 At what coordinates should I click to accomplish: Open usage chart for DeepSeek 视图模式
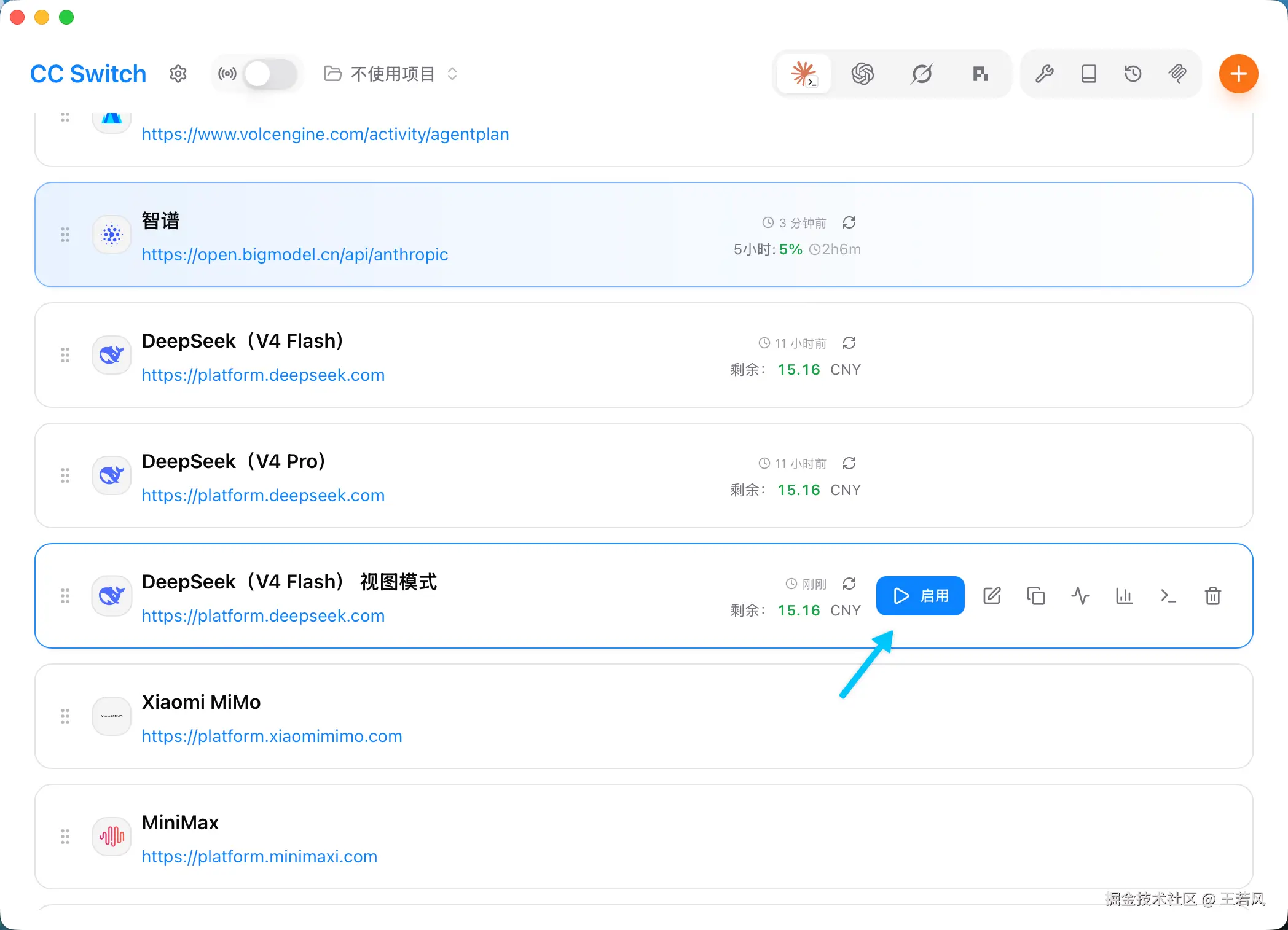(x=1125, y=596)
